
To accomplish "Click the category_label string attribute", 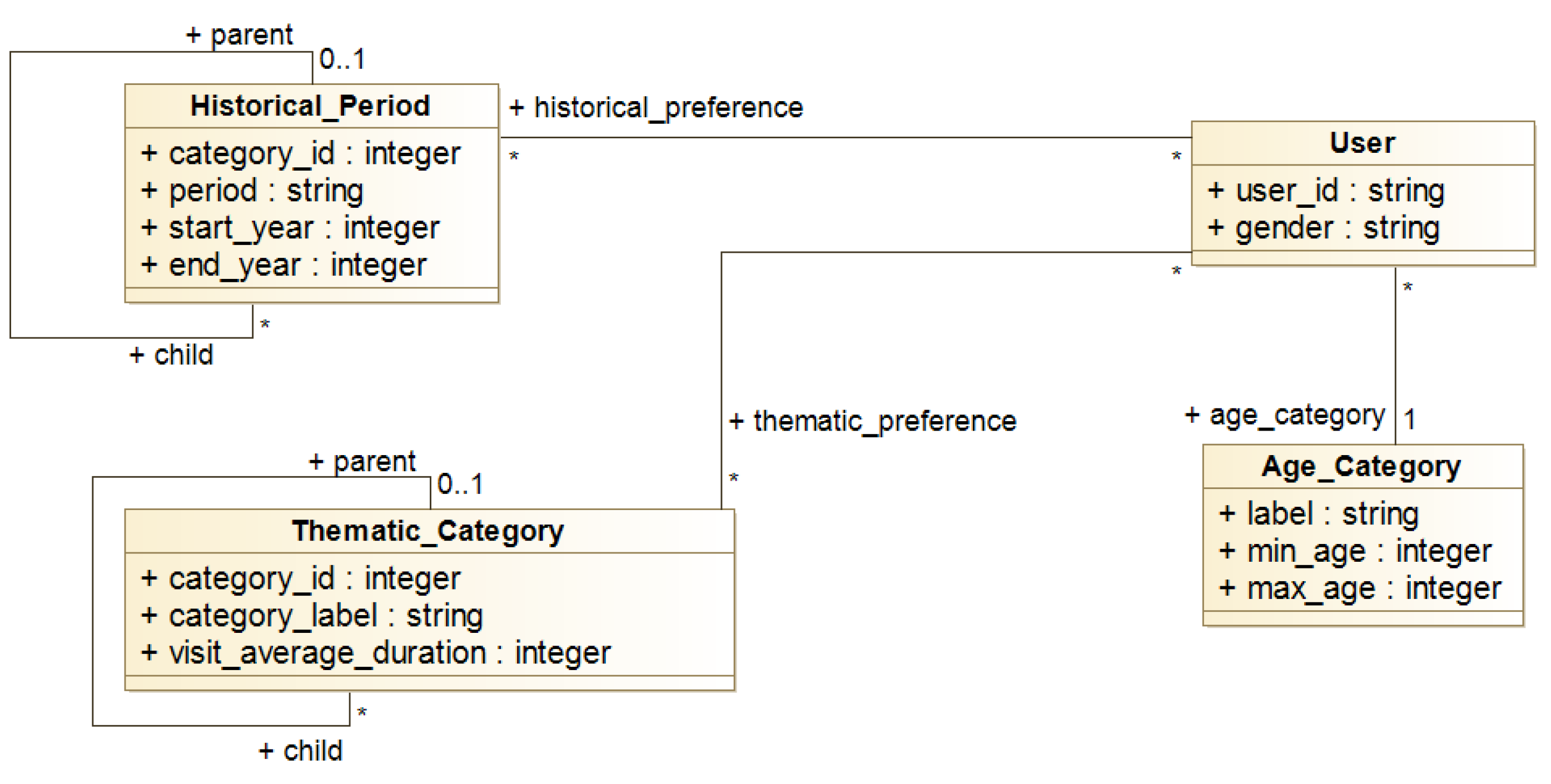I will pyautogui.click(x=312, y=616).
